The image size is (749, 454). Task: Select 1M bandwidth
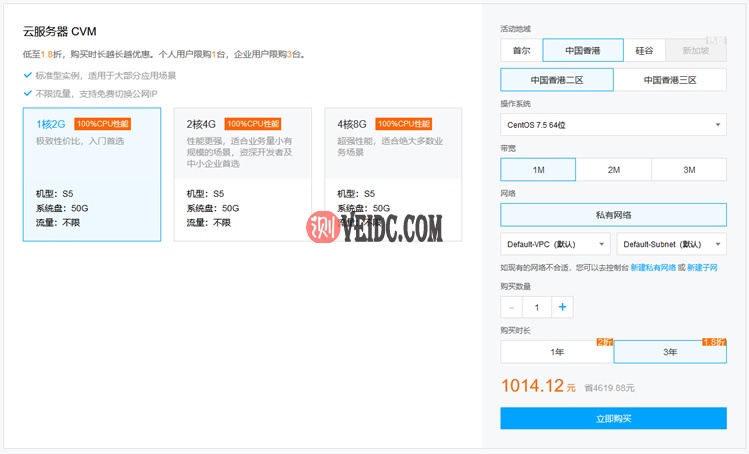538,170
